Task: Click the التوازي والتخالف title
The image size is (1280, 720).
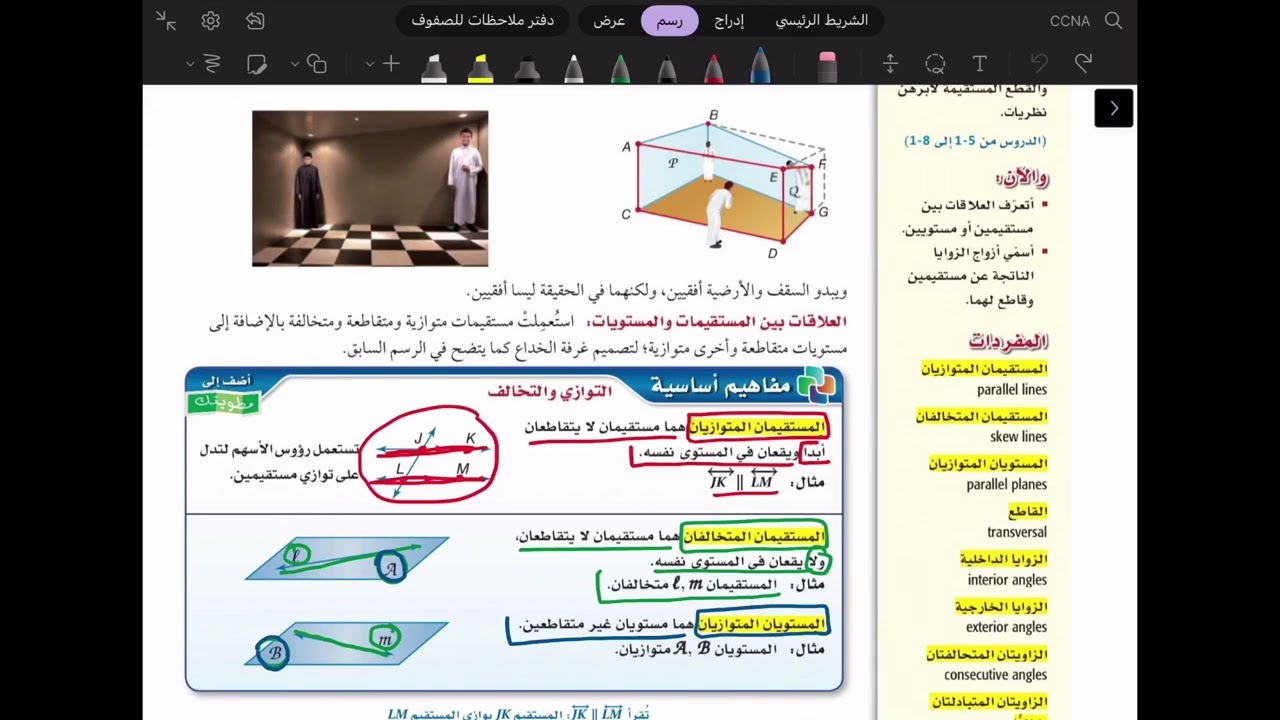Action: (x=549, y=391)
